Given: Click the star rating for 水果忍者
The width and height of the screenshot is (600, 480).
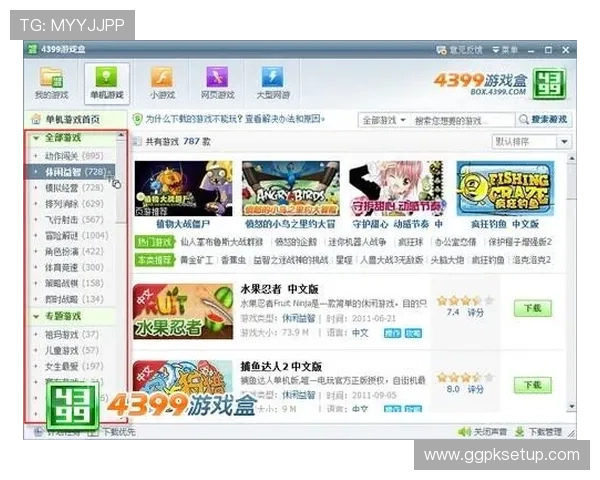Looking at the screenshot, I should 465,300.
